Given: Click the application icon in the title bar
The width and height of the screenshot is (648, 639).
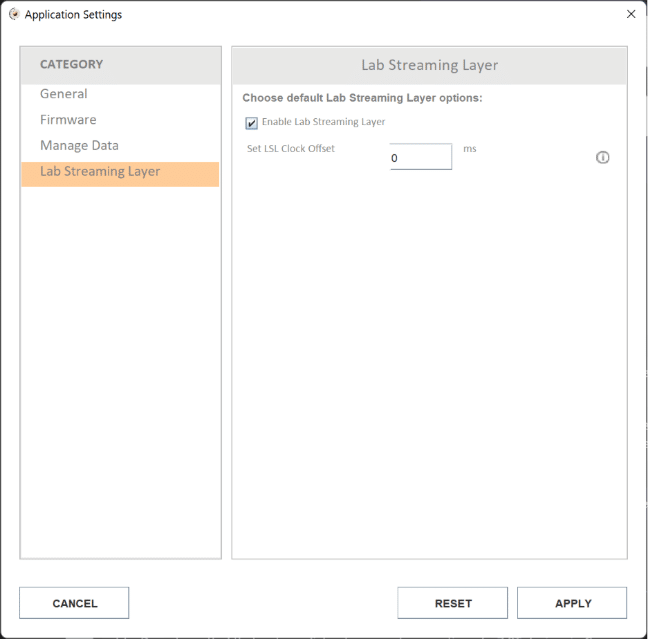Looking at the screenshot, I should tap(14, 15).
